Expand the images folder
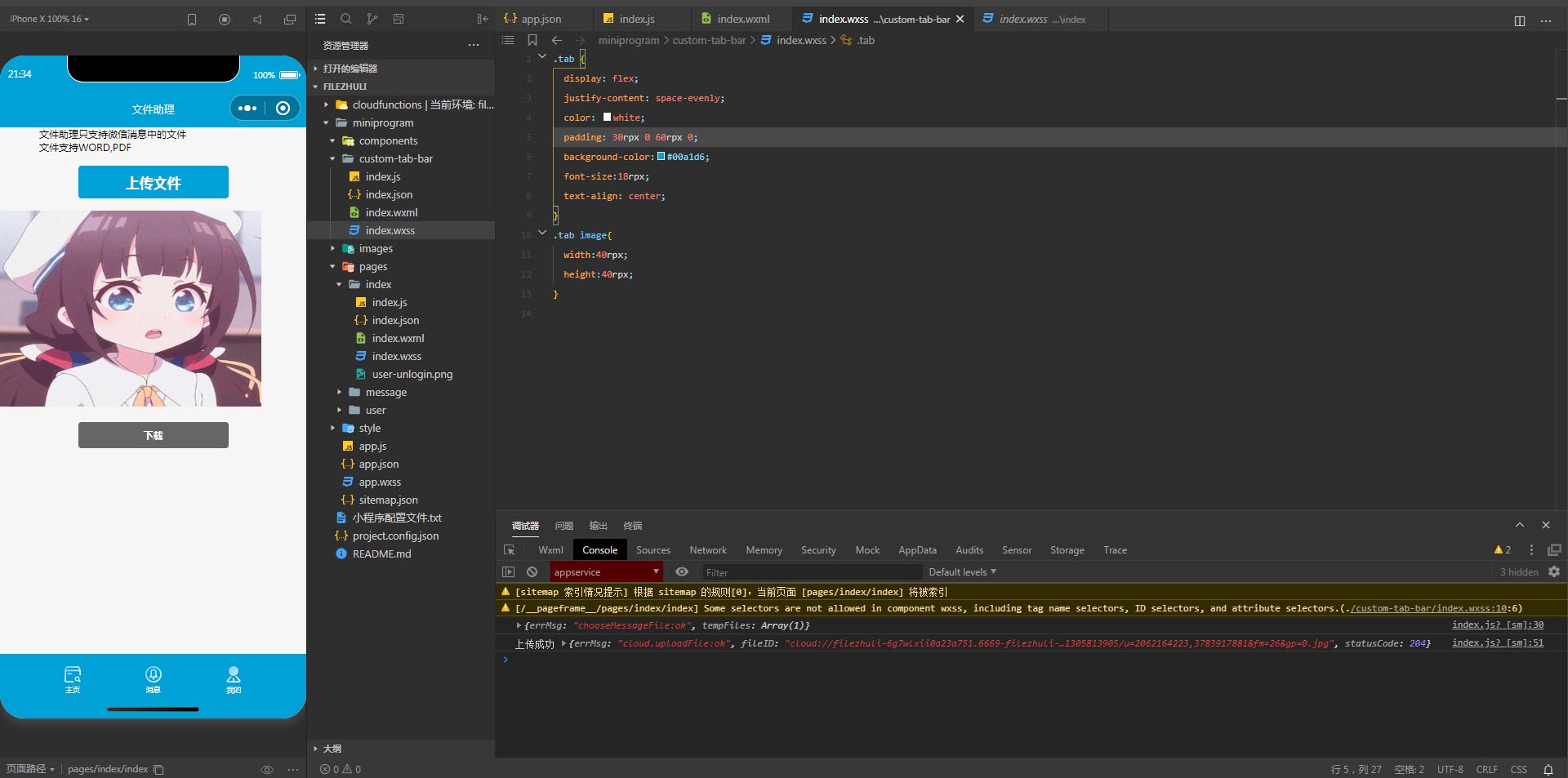 (x=375, y=249)
